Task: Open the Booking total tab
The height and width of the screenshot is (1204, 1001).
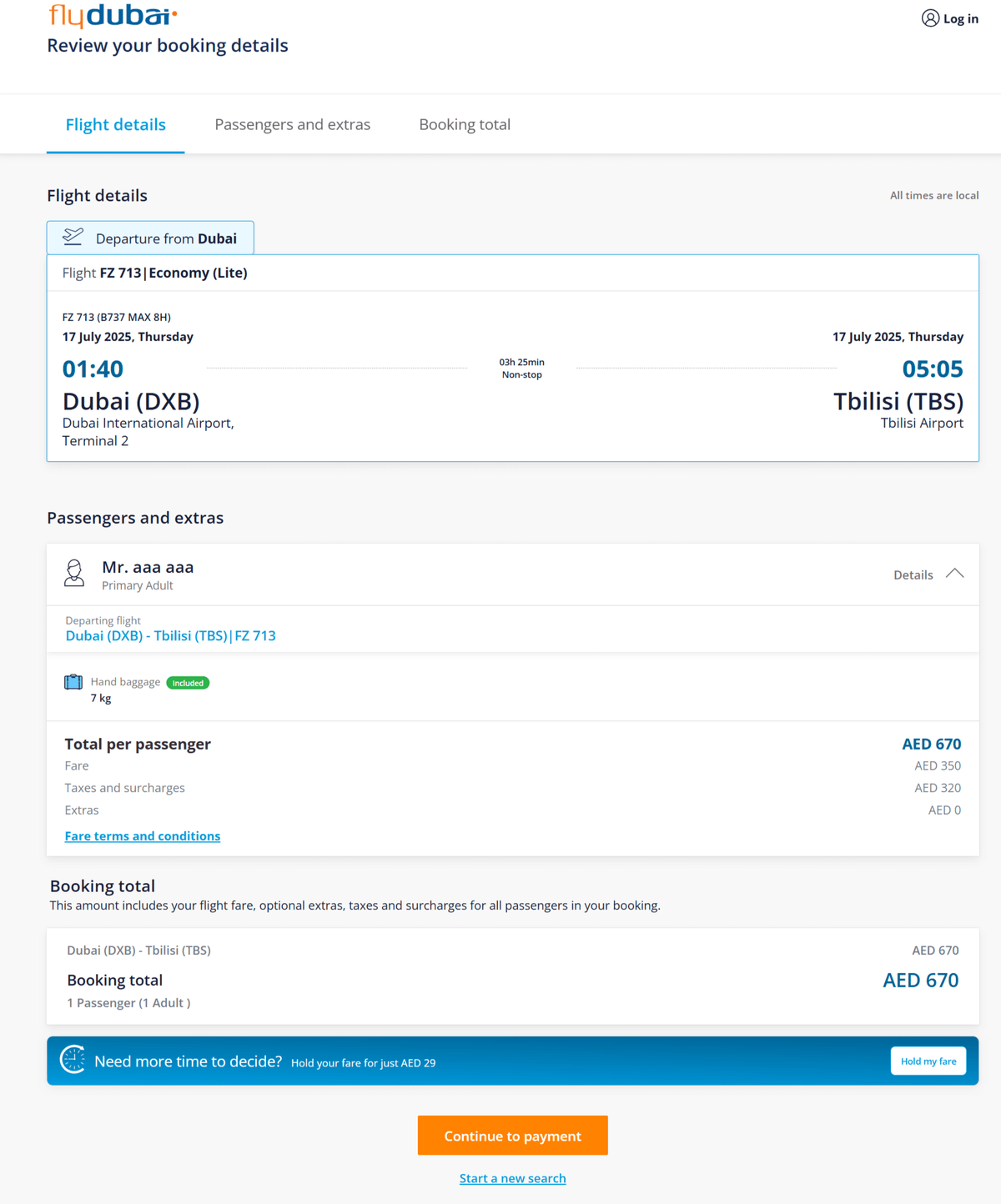Action: (465, 124)
